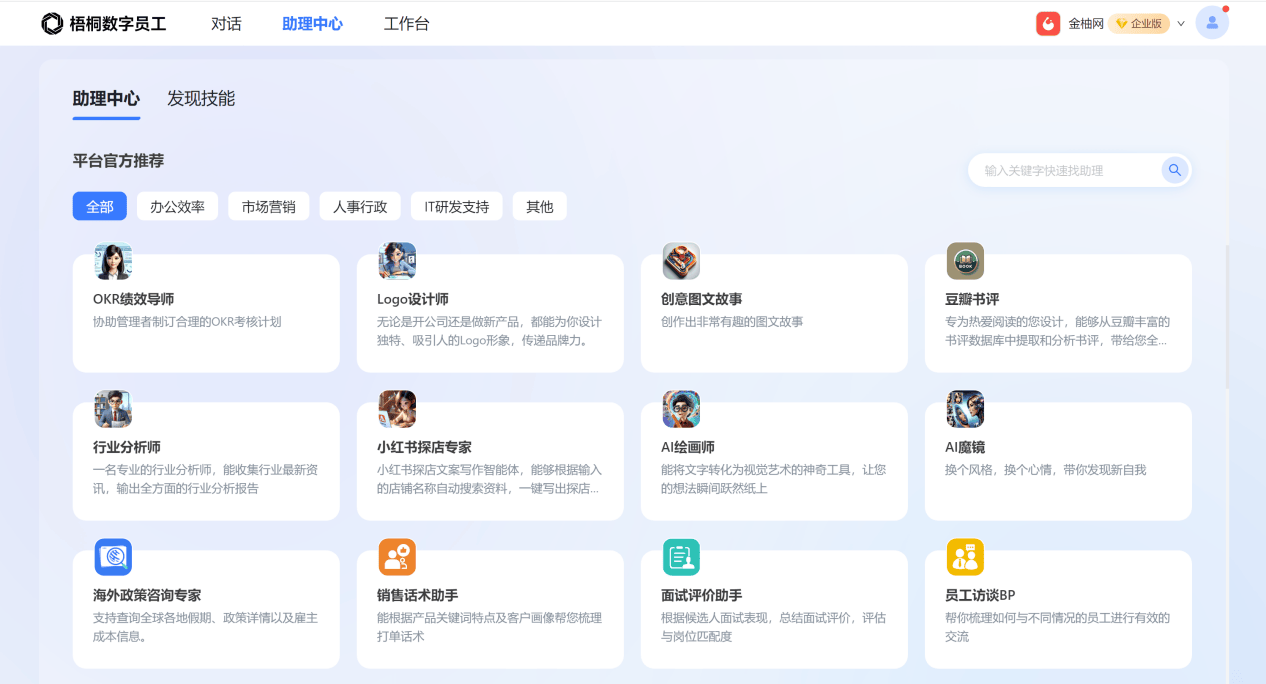The width and height of the screenshot is (1266, 684).
Task: Expand the 金柚网 account dropdown arrow
Action: pyautogui.click(x=1181, y=24)
